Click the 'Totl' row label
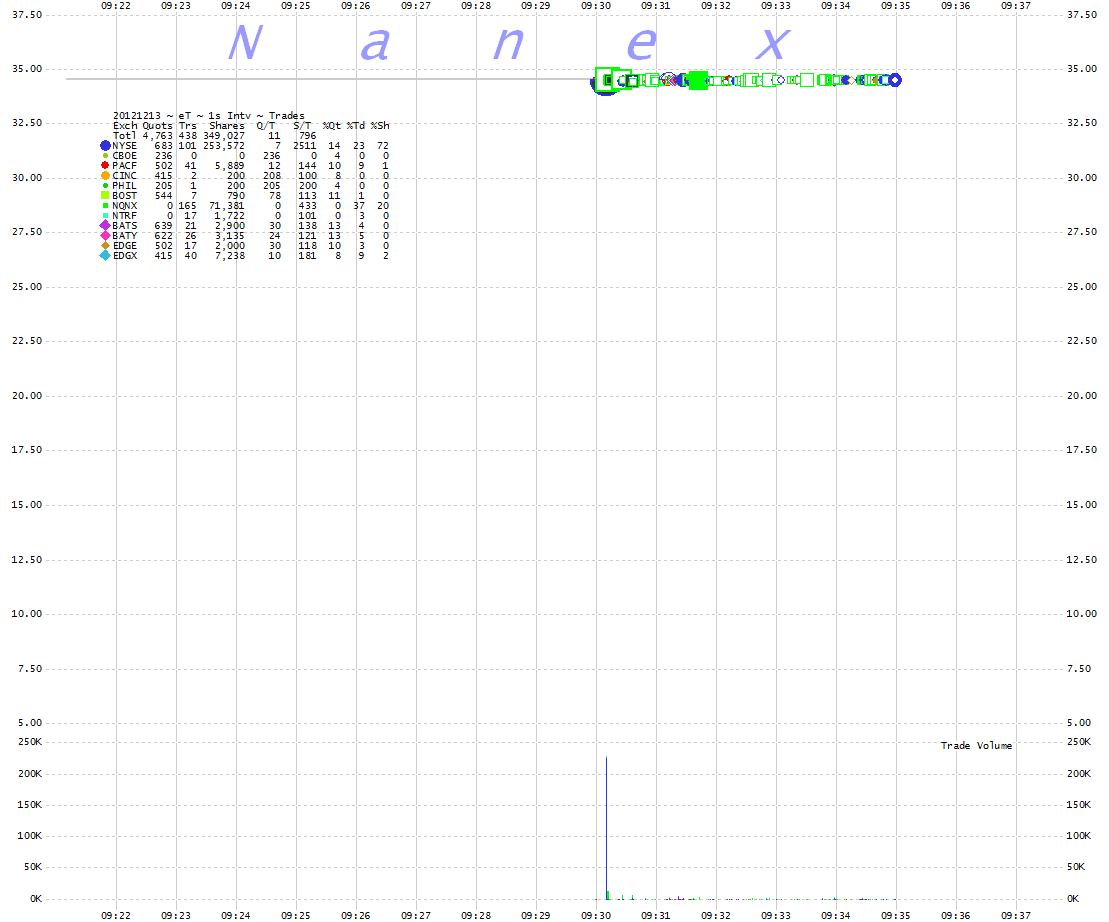The width and height of the screenshot is (1109, 922). (x=124, y=135)
